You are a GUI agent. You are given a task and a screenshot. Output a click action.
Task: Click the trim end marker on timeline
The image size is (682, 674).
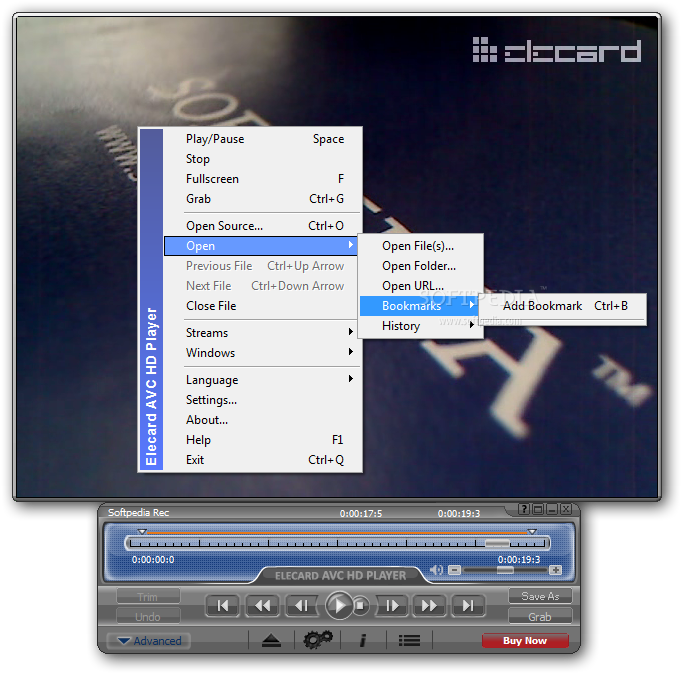point(532,532)
